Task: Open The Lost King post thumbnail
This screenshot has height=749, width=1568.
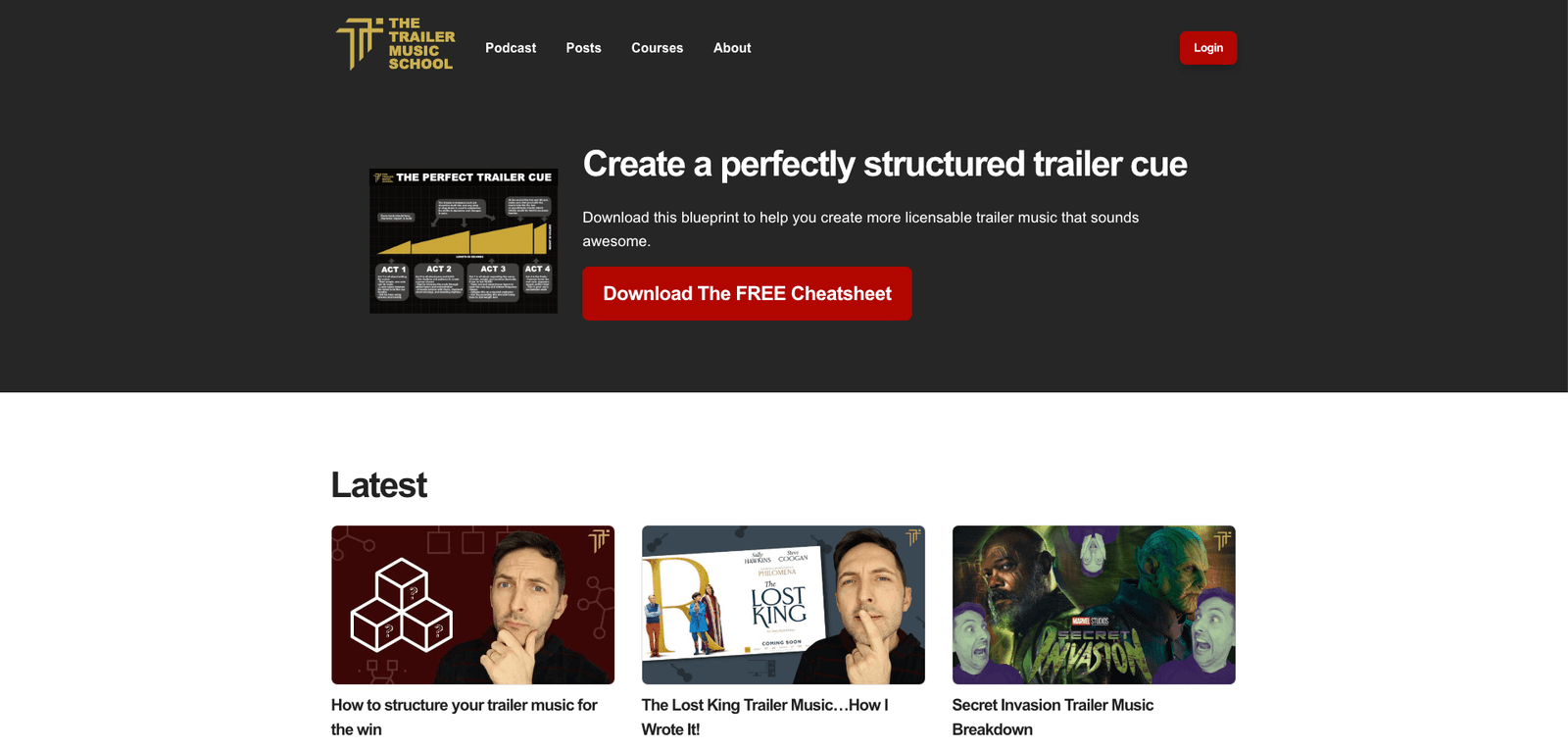Action: pos(783,605)
